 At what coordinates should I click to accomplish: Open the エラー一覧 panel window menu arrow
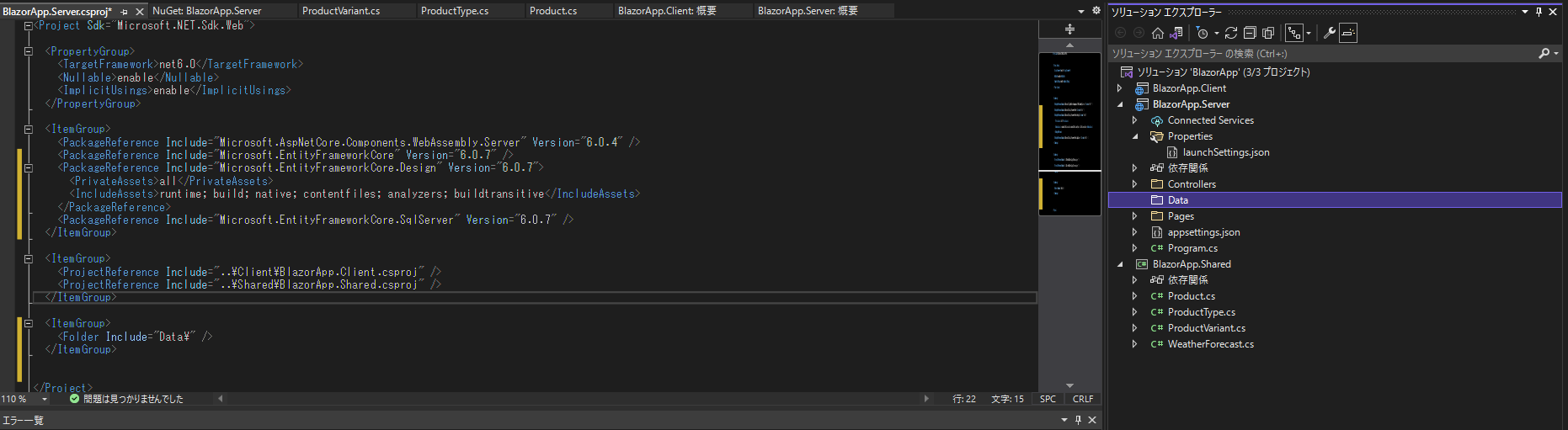click(x=1064, y=420)
